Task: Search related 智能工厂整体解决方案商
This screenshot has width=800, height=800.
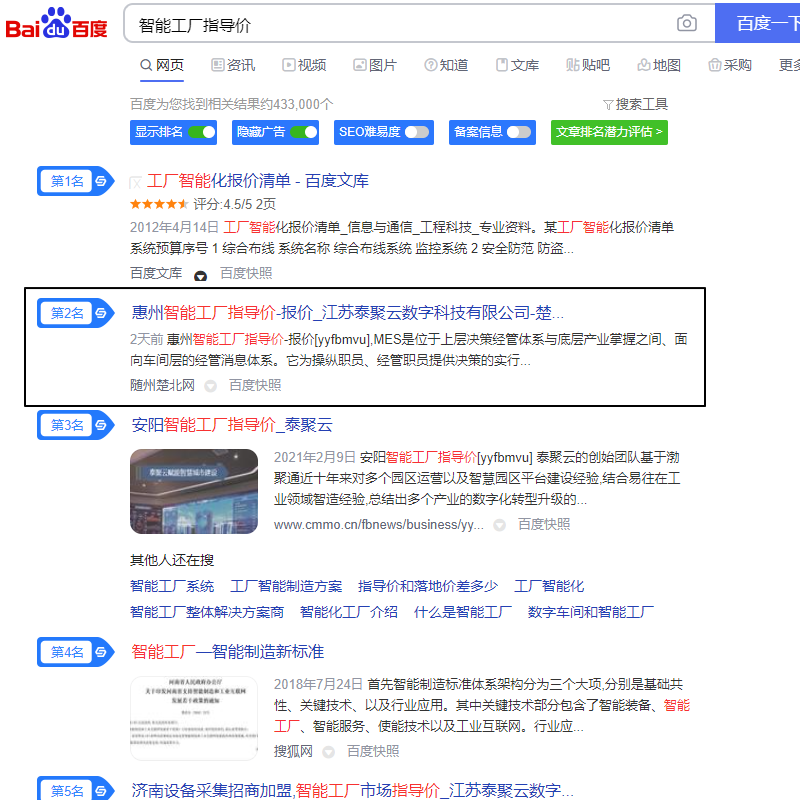Action: (207, 612)
